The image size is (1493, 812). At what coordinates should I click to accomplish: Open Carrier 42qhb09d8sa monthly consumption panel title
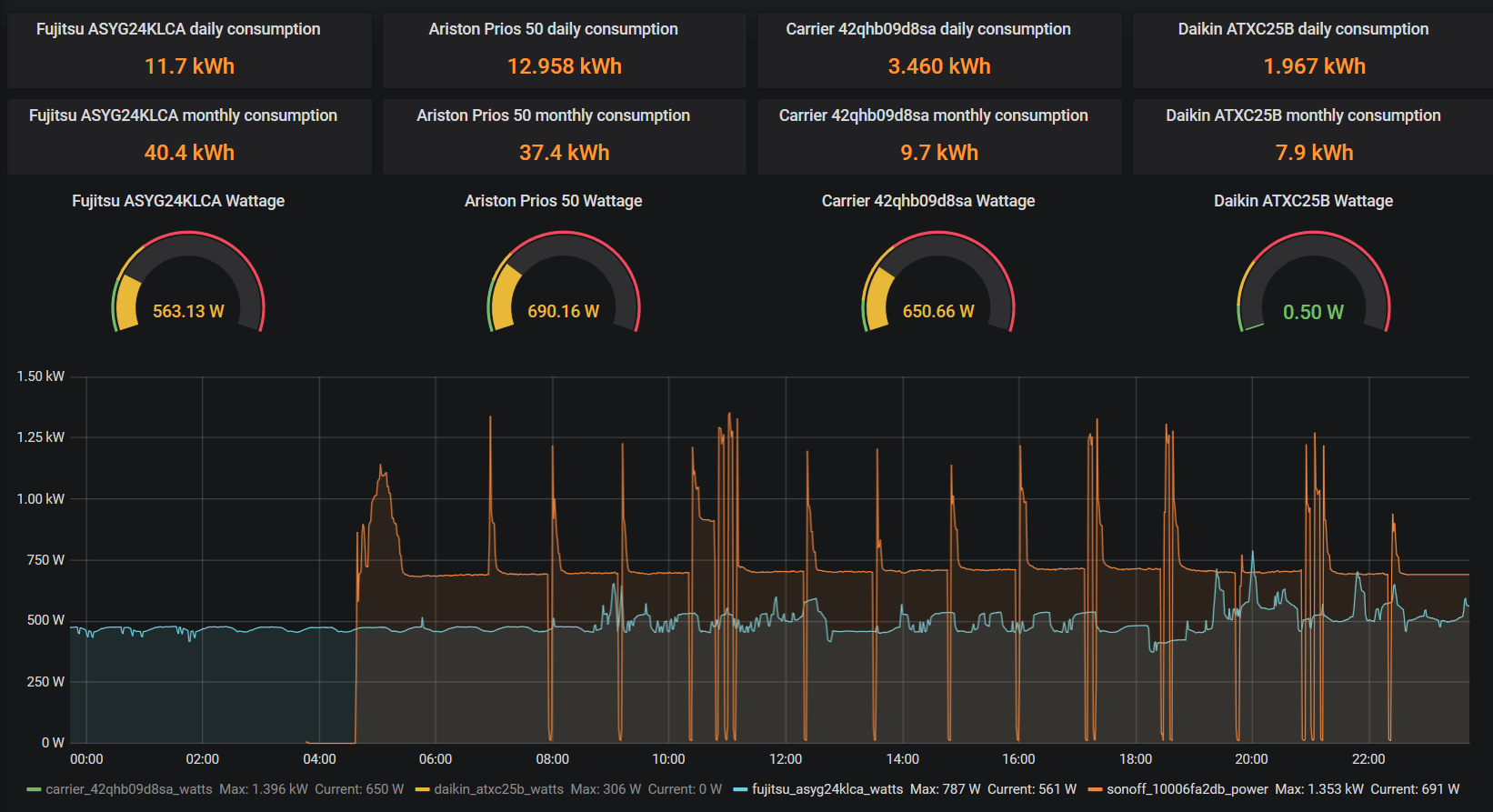[x=933, y=115]
